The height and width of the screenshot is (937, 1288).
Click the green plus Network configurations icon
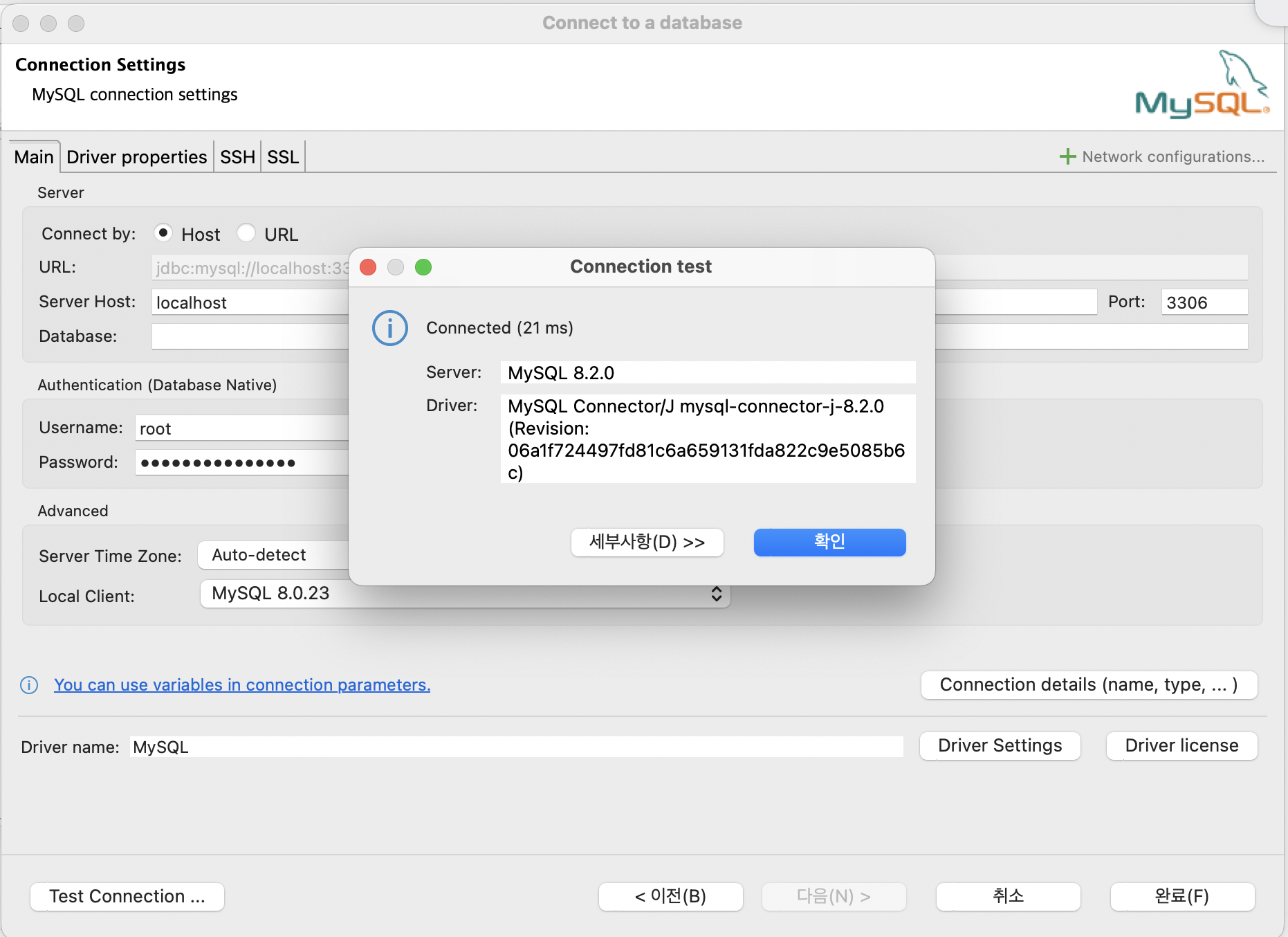point(1067,156)
